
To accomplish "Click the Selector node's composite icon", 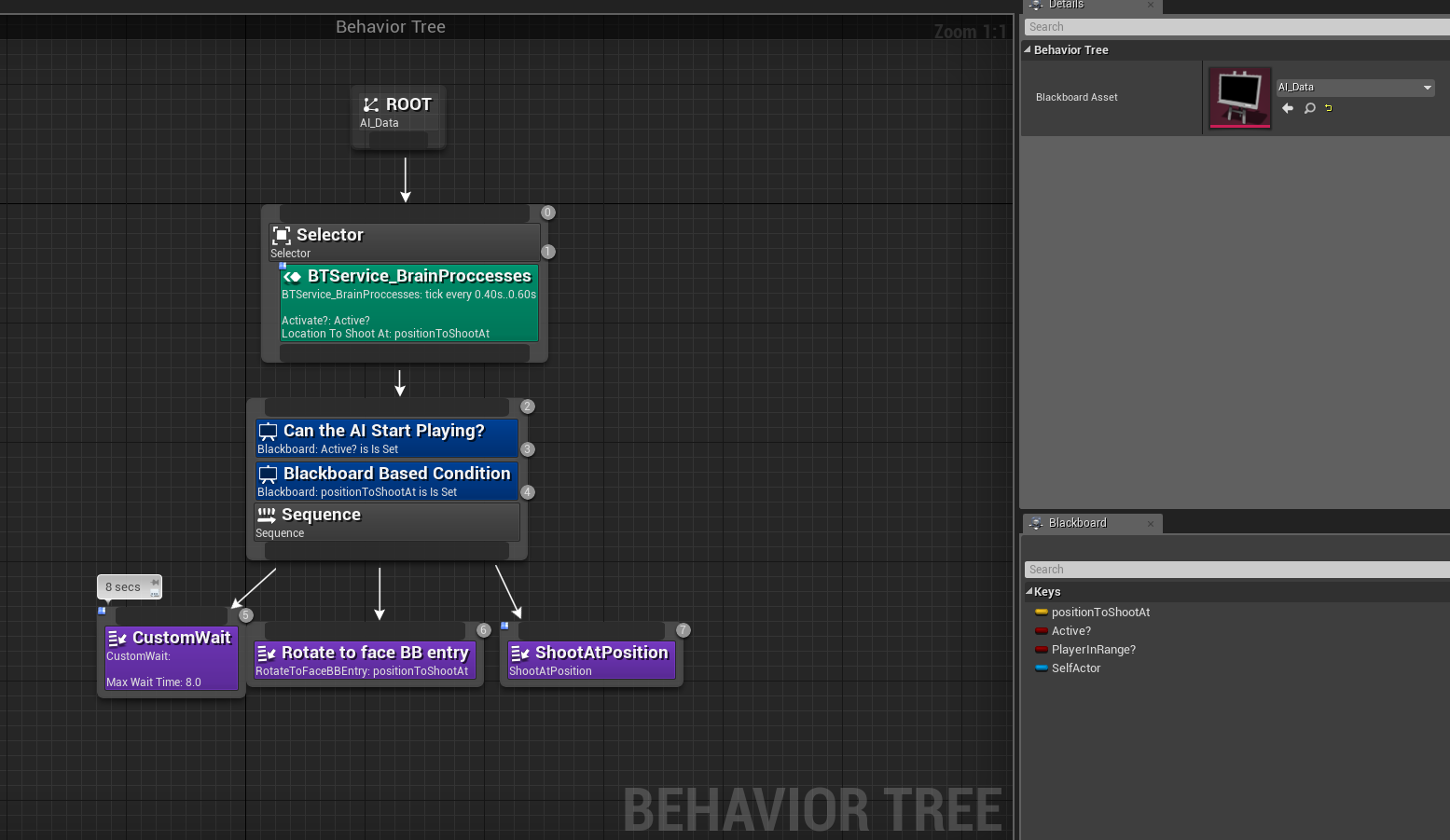I will 281,235.
